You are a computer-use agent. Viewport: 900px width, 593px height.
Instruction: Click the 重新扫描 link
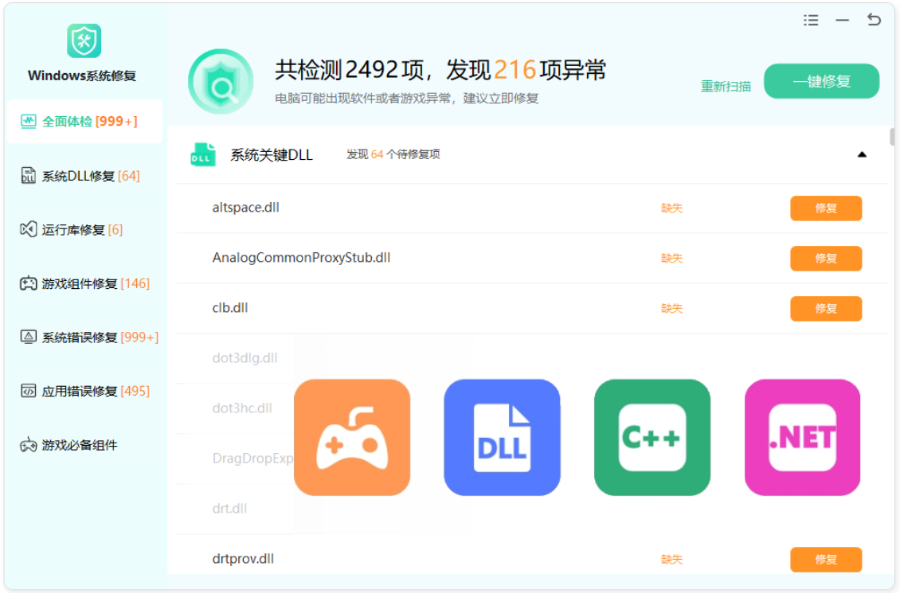(725, 86)
